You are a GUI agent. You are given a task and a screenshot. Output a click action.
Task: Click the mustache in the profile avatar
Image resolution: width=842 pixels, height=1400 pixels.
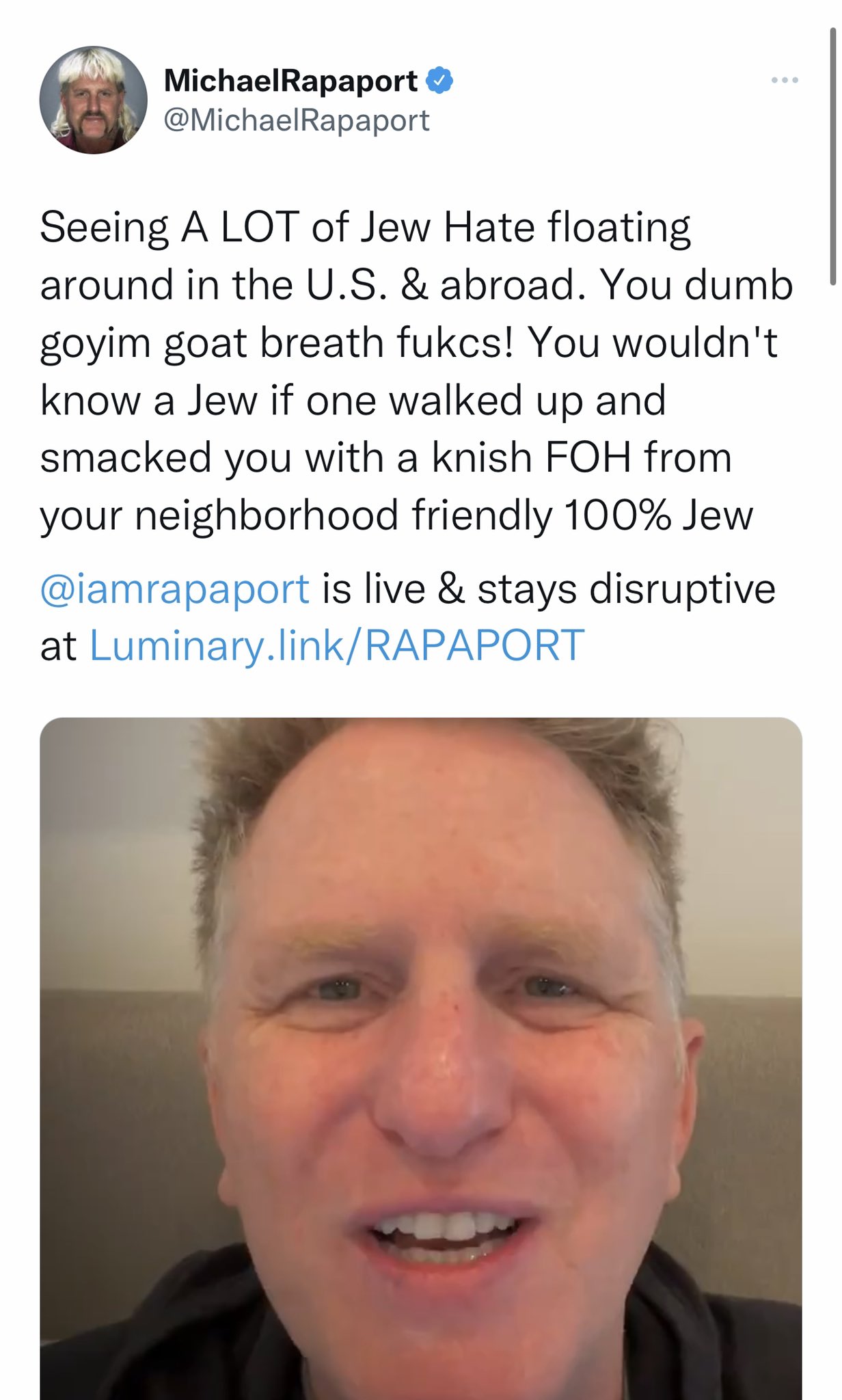[92, 123]
